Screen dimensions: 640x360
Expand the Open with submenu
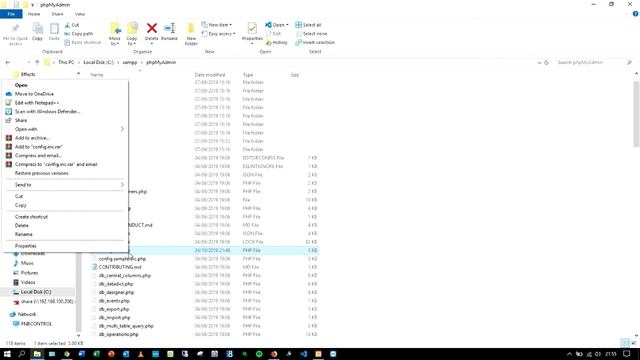(x=65, y=129)
